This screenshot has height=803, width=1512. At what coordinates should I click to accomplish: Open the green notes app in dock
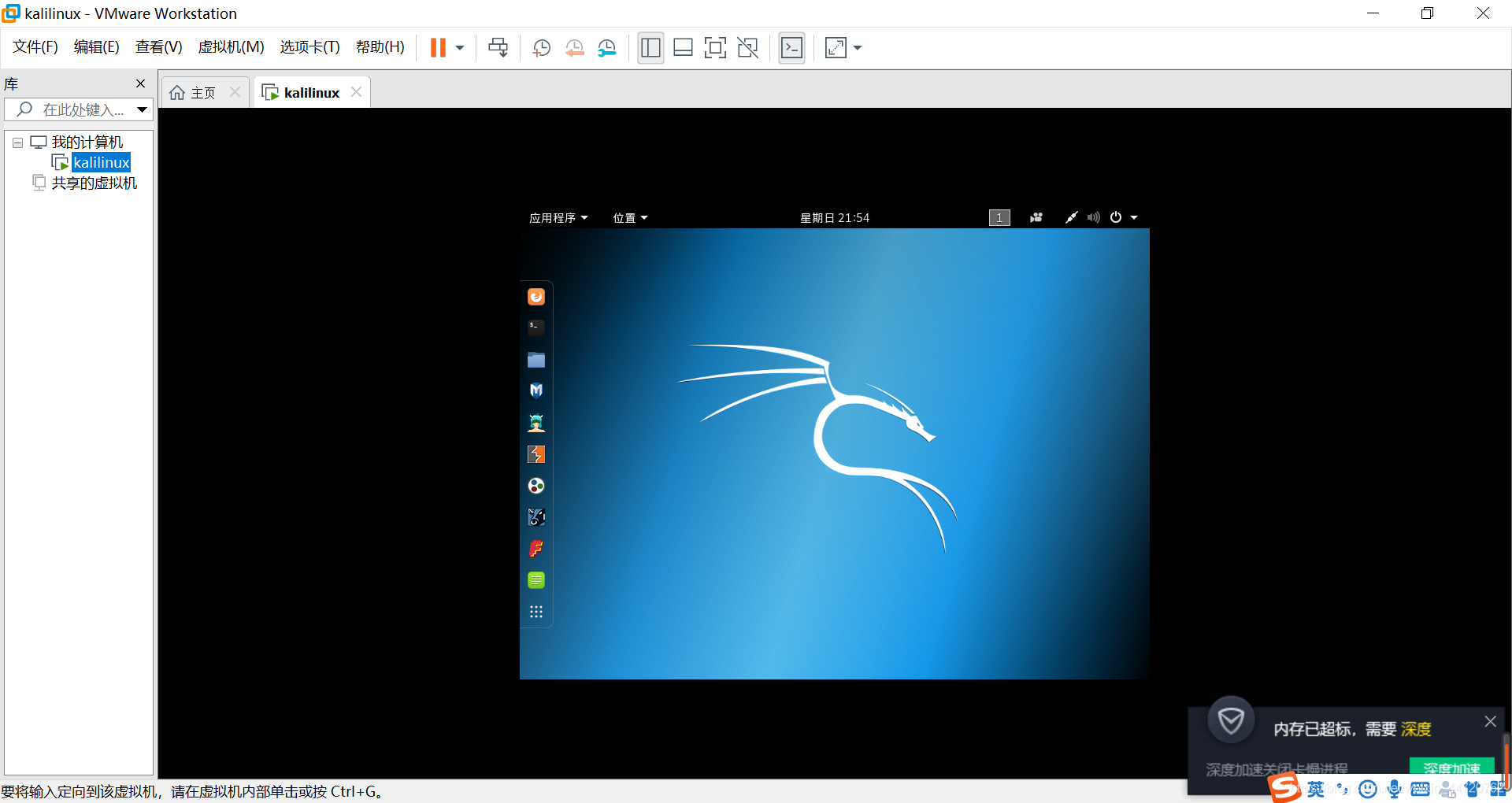[536, 580]
